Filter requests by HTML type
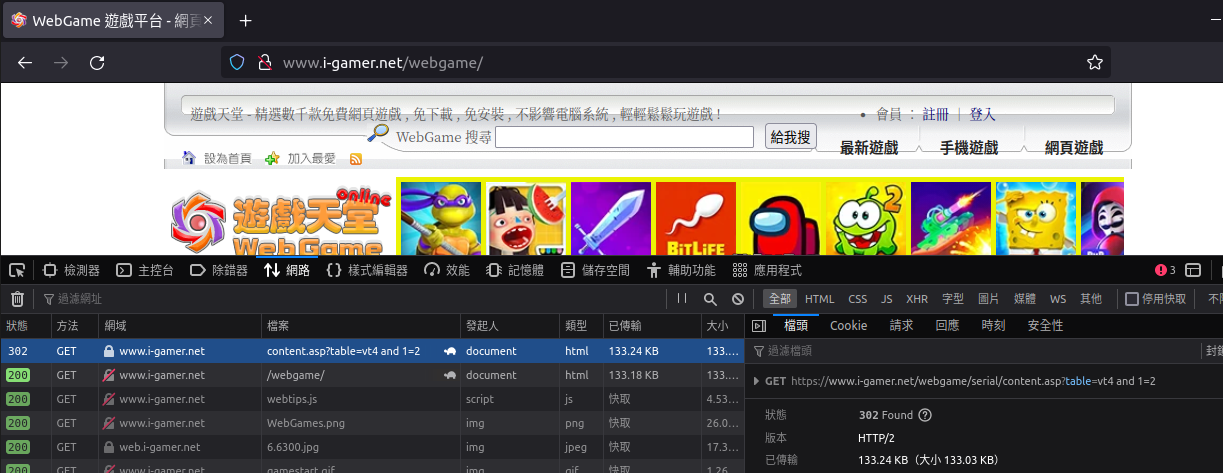This screenshot has width=1223, height=473. coord(819,299)
